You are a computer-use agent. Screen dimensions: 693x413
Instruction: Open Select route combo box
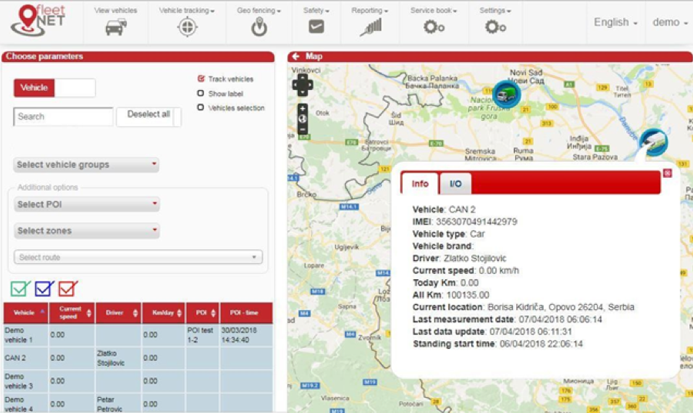click(138, 257)
